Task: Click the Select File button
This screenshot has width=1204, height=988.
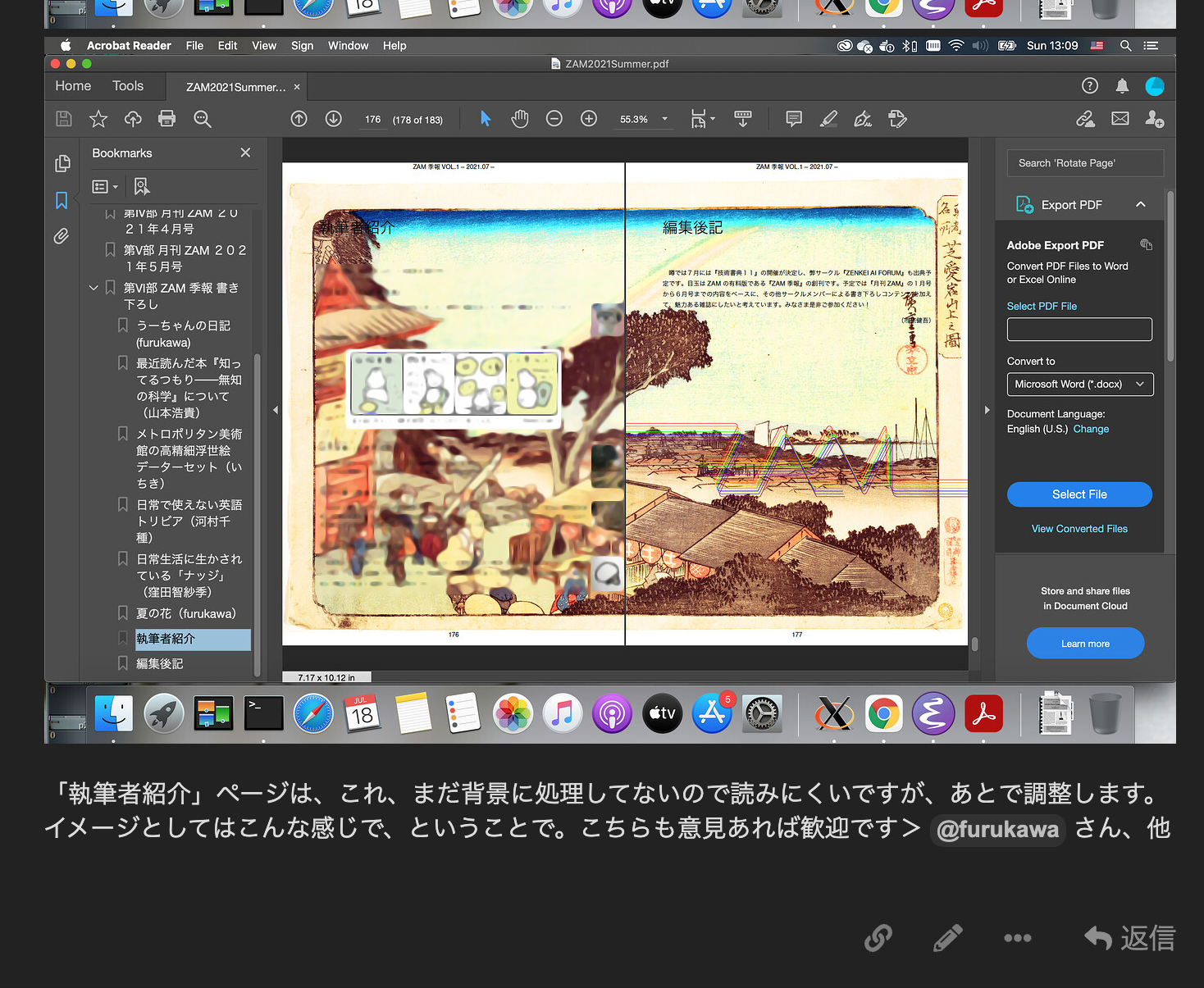Action: coord(1079,494)
